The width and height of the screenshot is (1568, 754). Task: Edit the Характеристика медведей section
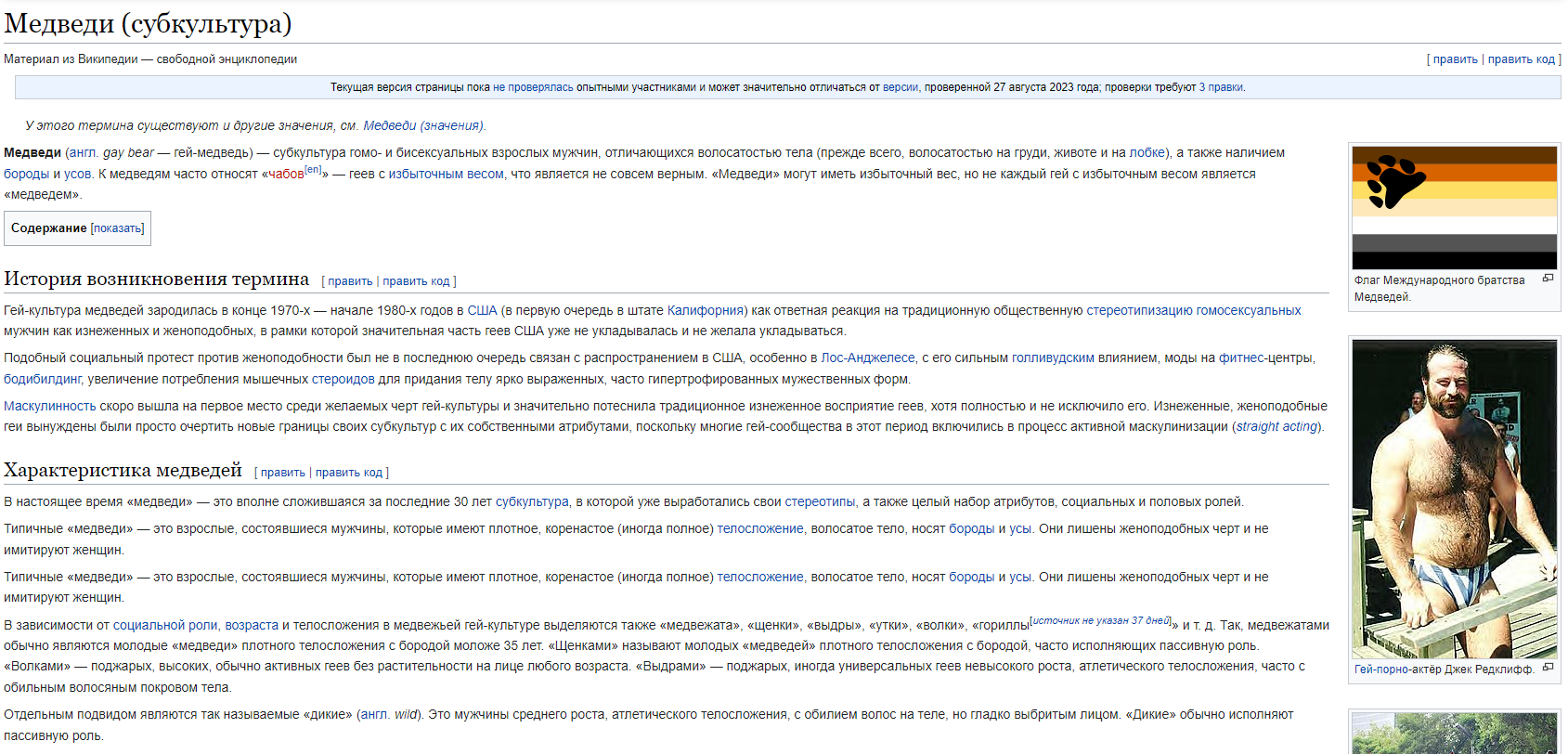[x=282, y=473]
